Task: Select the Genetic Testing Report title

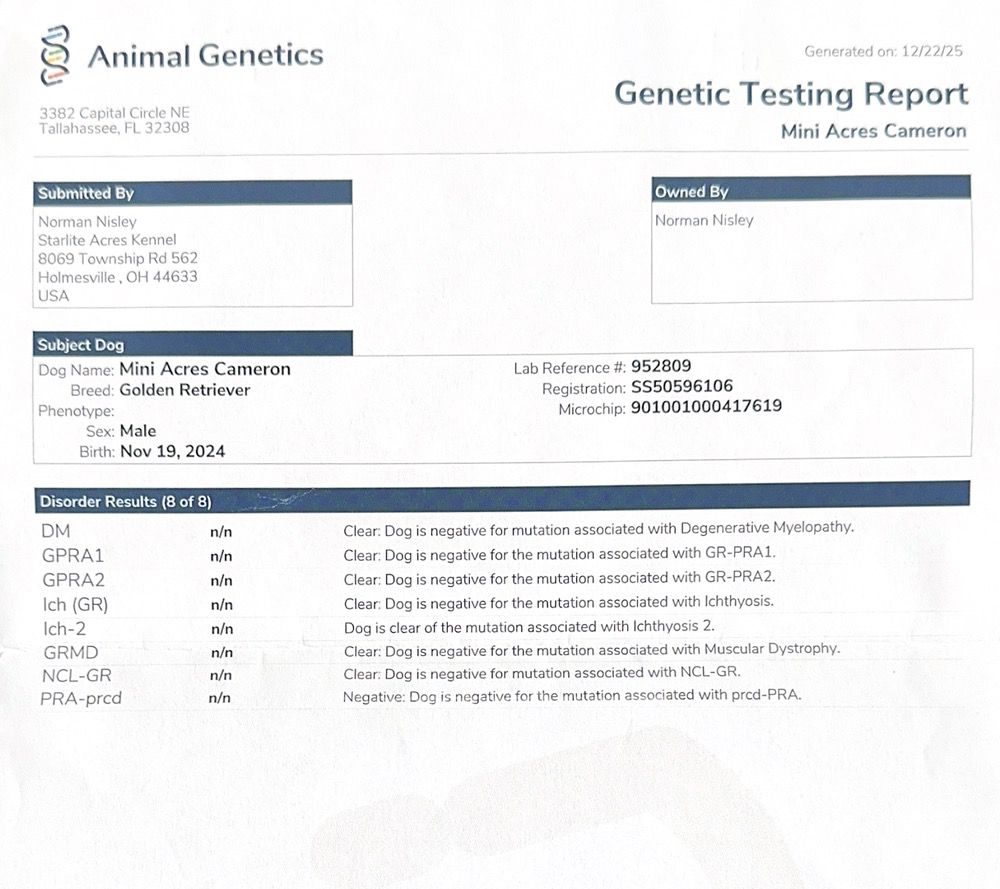Action: pyautogui.click(x=790, y=94)
